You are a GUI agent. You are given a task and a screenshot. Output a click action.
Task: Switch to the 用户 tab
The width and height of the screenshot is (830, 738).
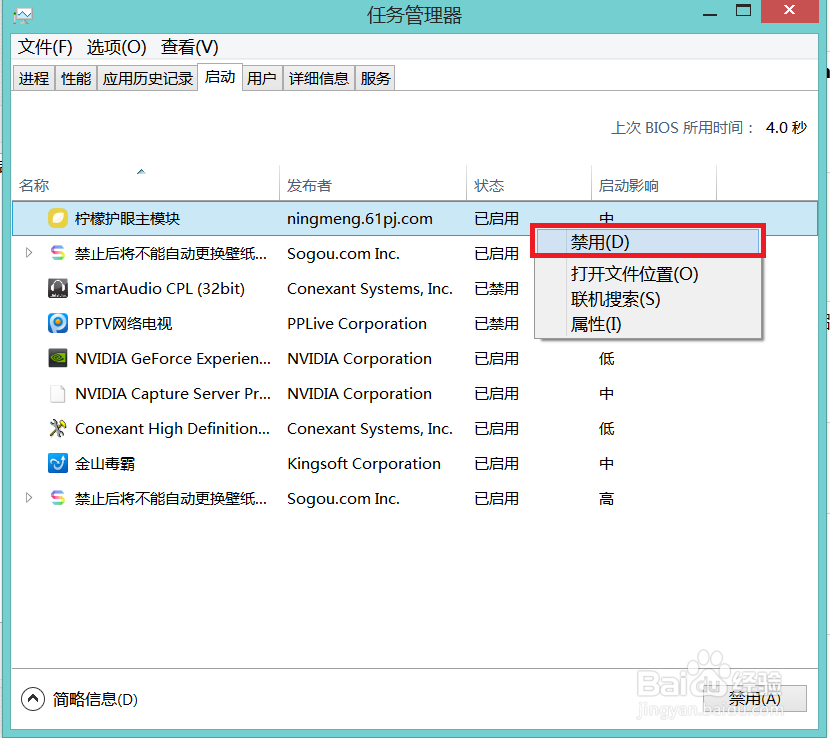pos(262,78)
